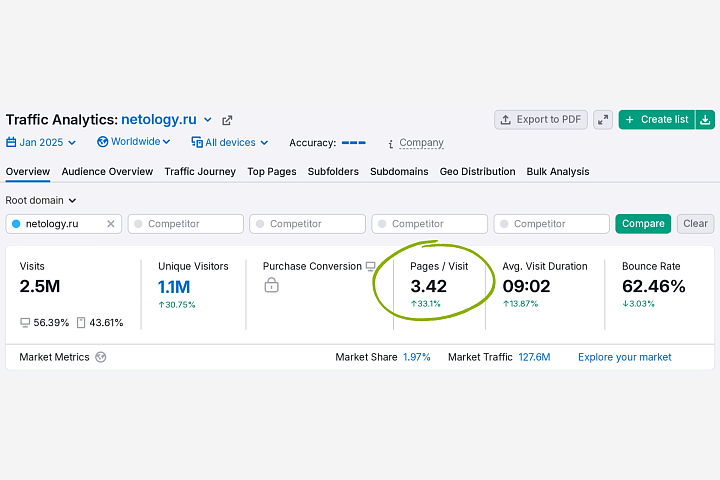
Task: Expand the netology.ru domain dropdown chevron
Action: tap(208, 120)
